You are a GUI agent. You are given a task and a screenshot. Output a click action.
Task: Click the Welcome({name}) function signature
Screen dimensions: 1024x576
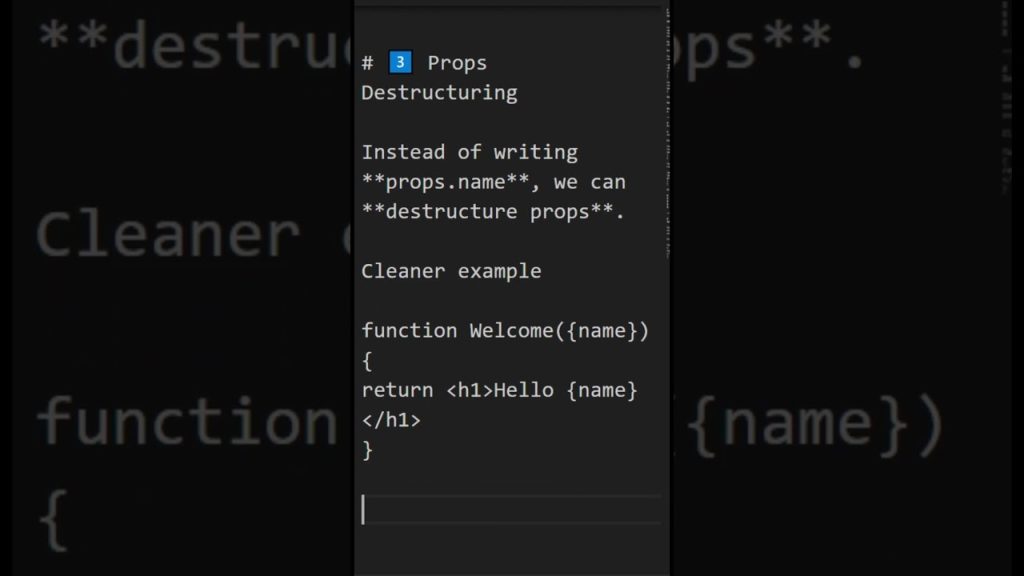(x=559, y=331)
